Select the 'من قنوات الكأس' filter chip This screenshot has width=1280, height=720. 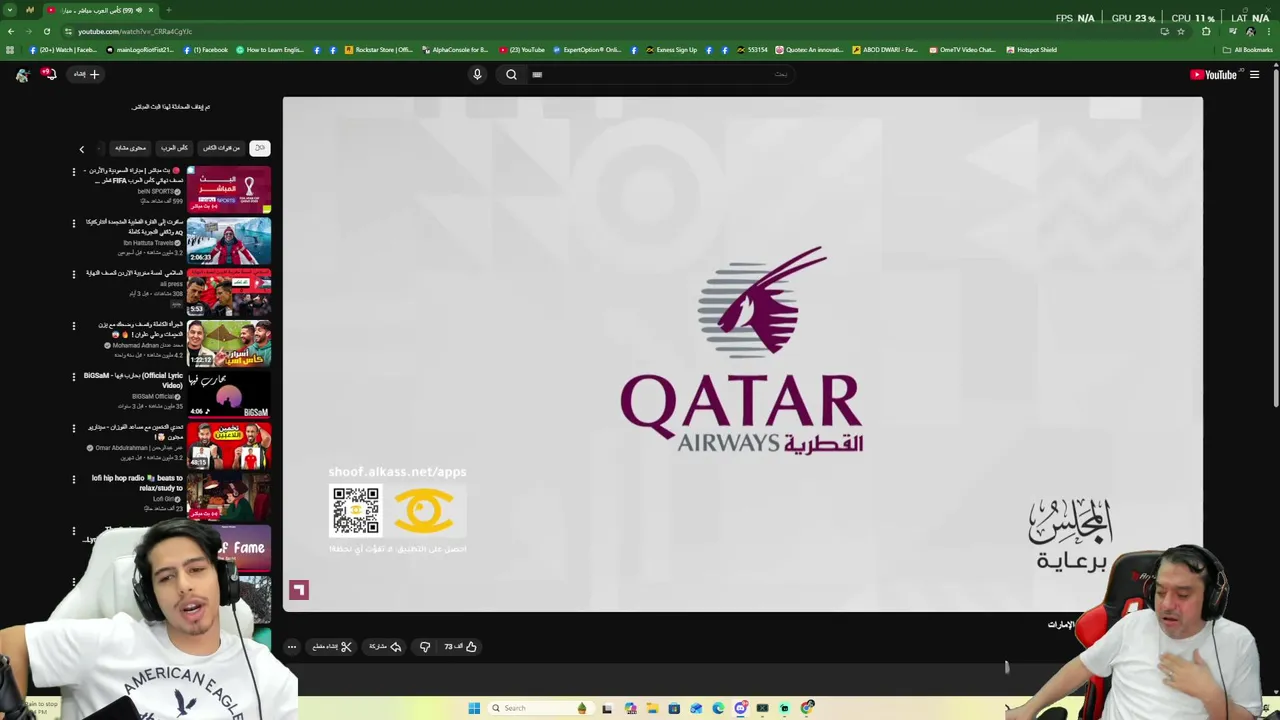[x=222, y=148]
